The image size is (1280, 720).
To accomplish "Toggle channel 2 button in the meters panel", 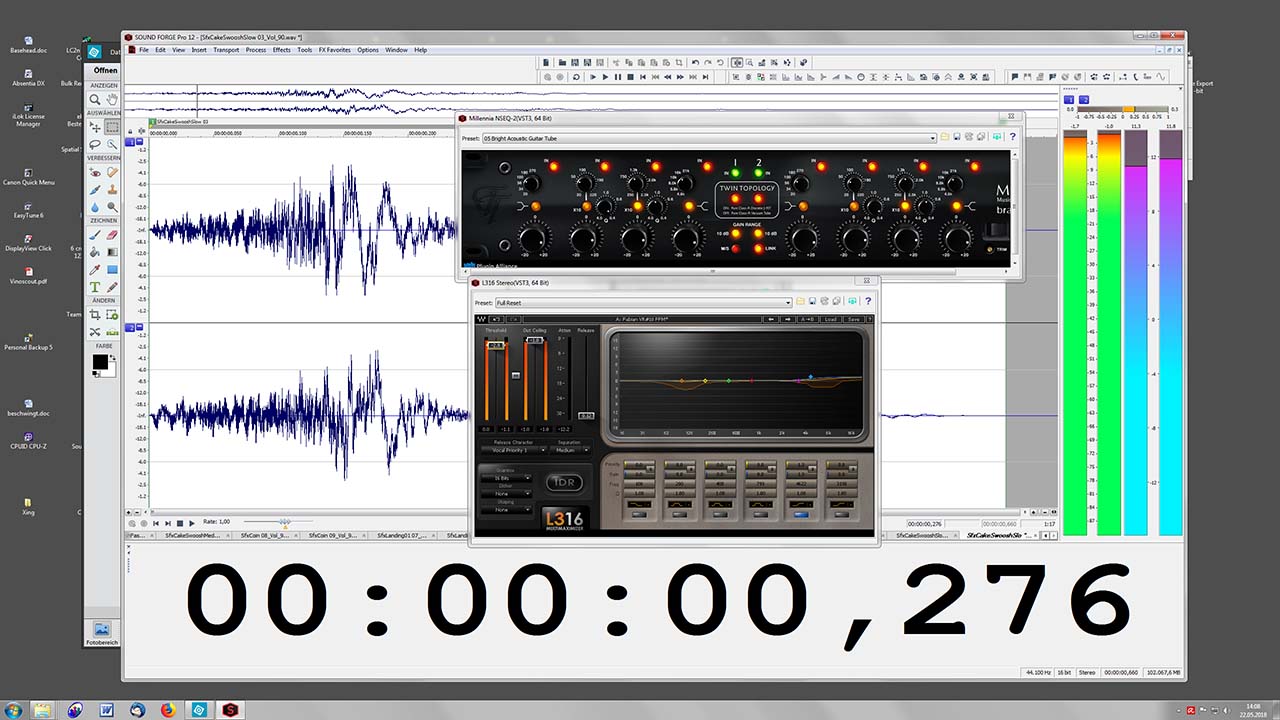I will point(1083,100).
